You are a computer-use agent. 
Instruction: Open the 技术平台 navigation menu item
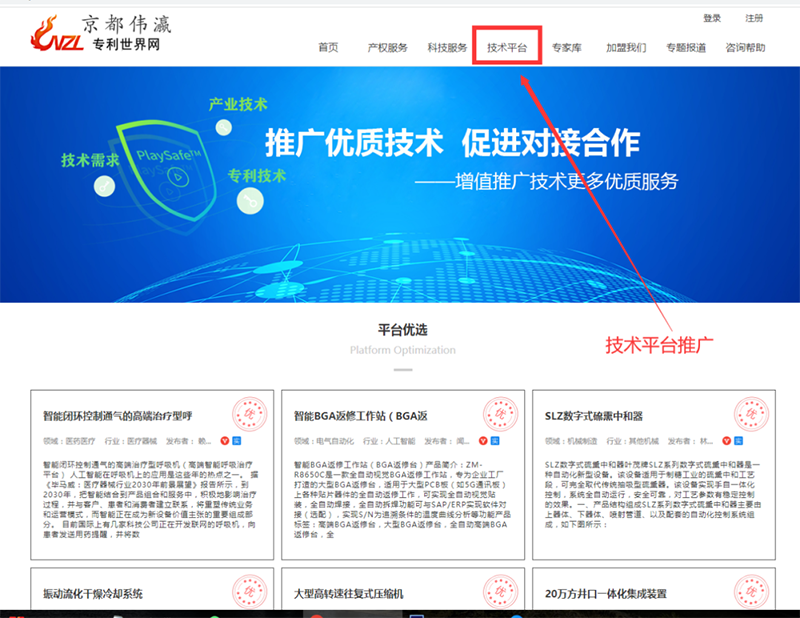point(507,47)
